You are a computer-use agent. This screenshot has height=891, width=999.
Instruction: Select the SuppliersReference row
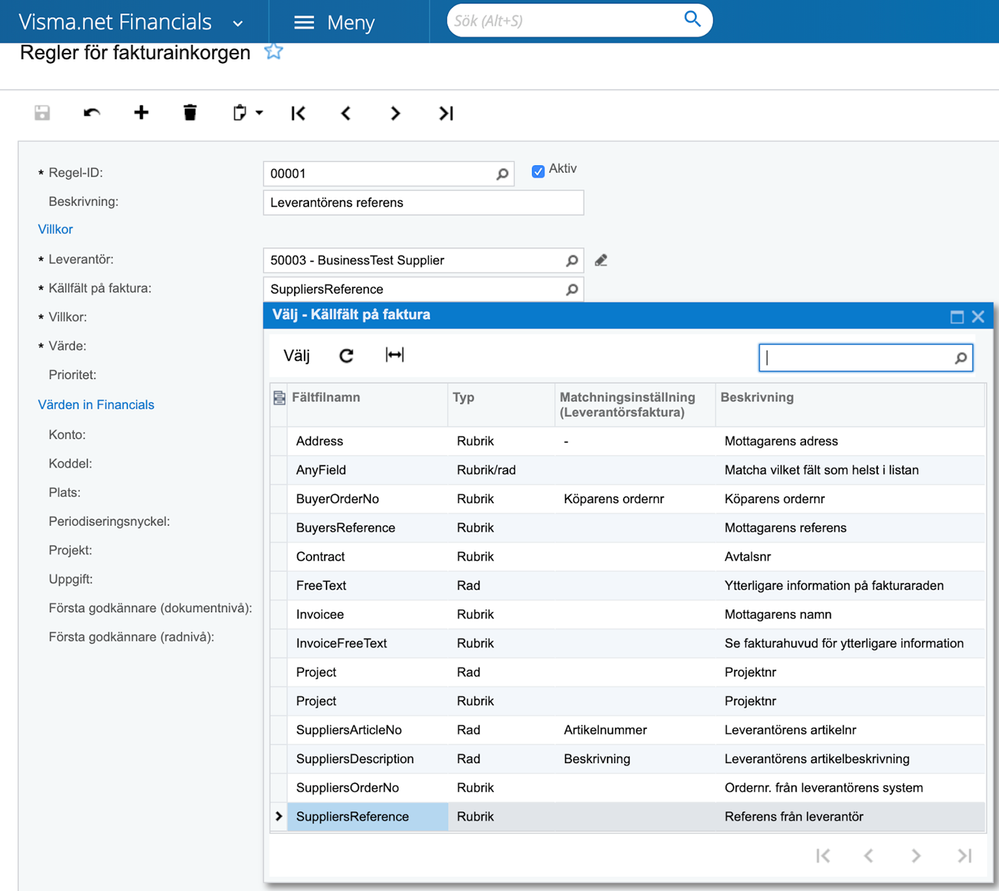[x=628, y=816]
